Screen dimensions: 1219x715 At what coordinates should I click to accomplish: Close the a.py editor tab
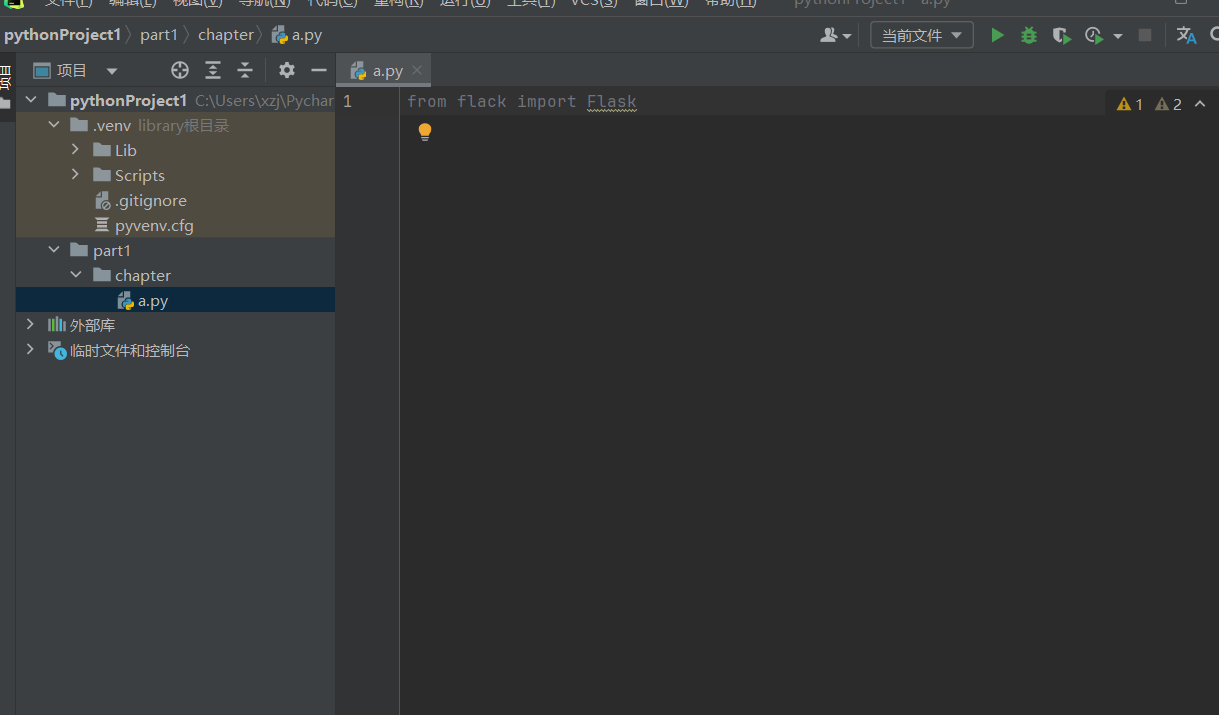pos(417,70)
